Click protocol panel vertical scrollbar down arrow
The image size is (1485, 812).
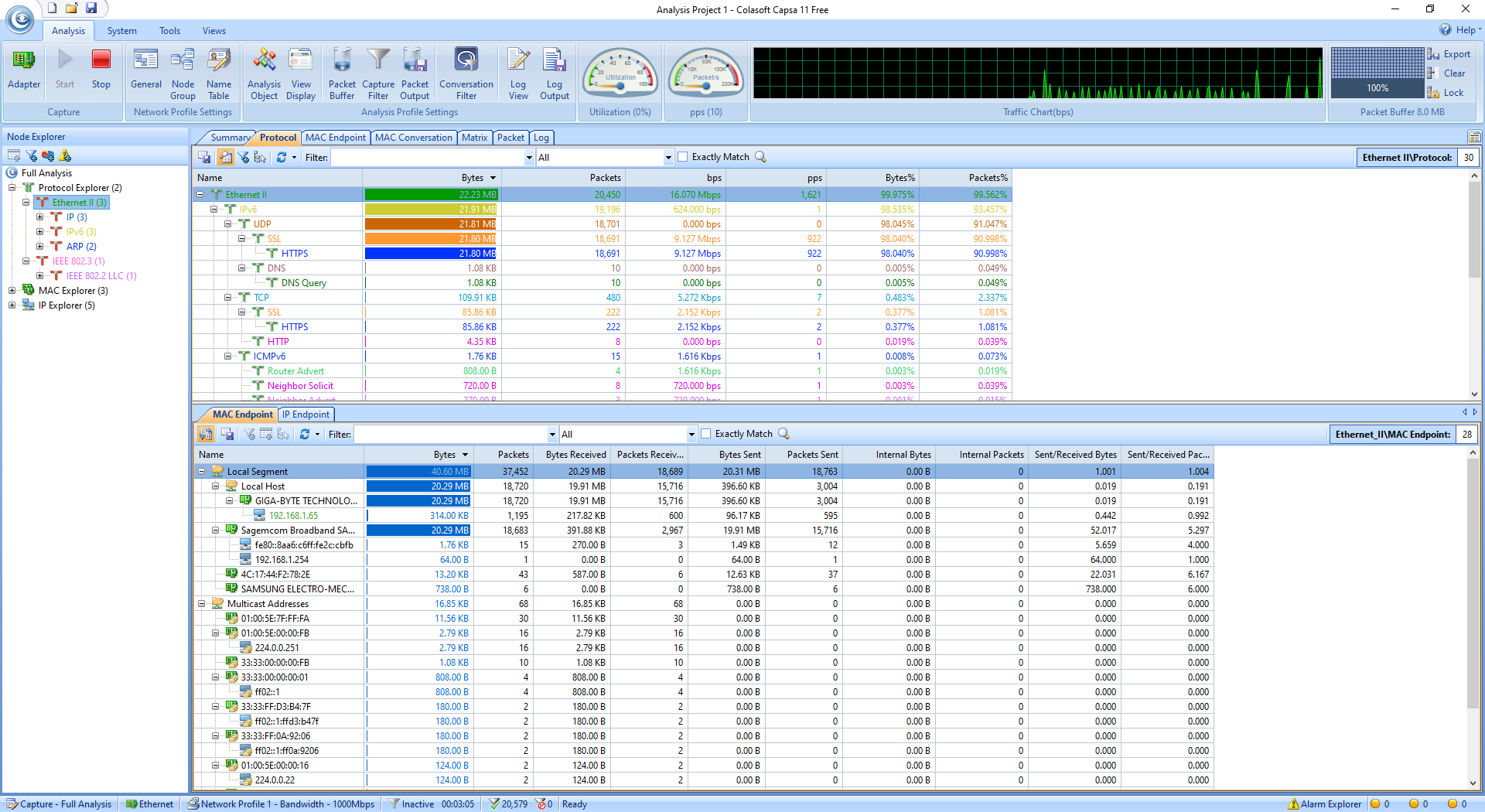tap(1474, 394)
